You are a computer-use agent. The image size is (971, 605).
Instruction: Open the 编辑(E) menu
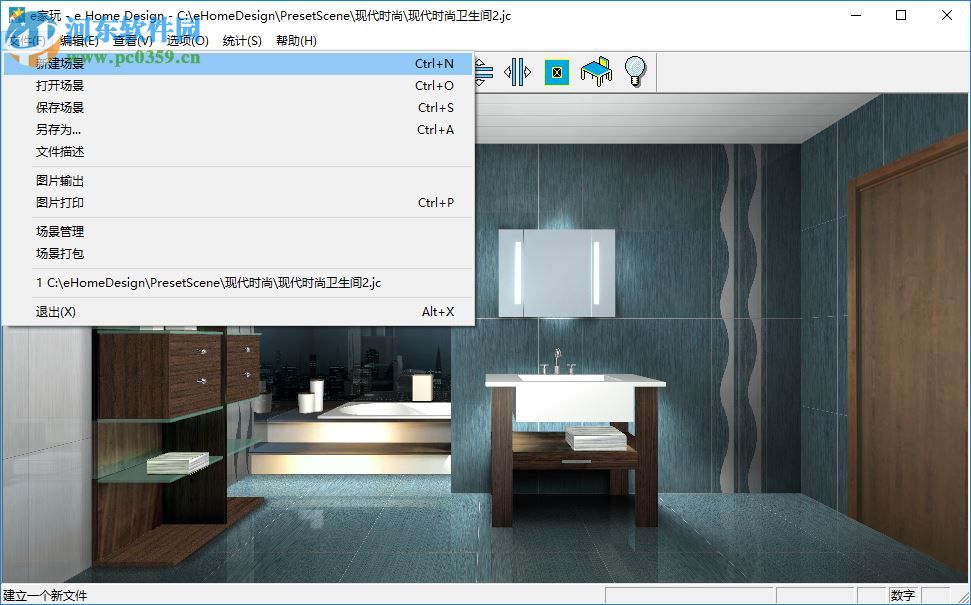(x=79, y=41)
